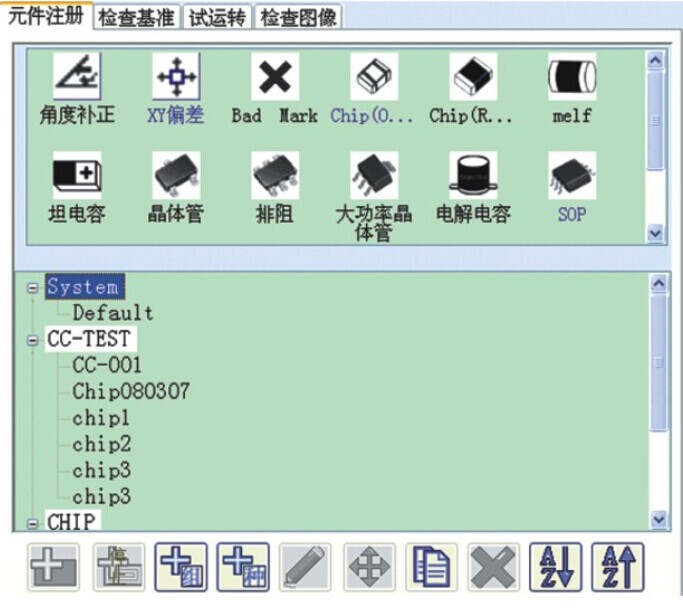Open the 检查图像 tab
The image size is (683, 612).
point(299,17)
